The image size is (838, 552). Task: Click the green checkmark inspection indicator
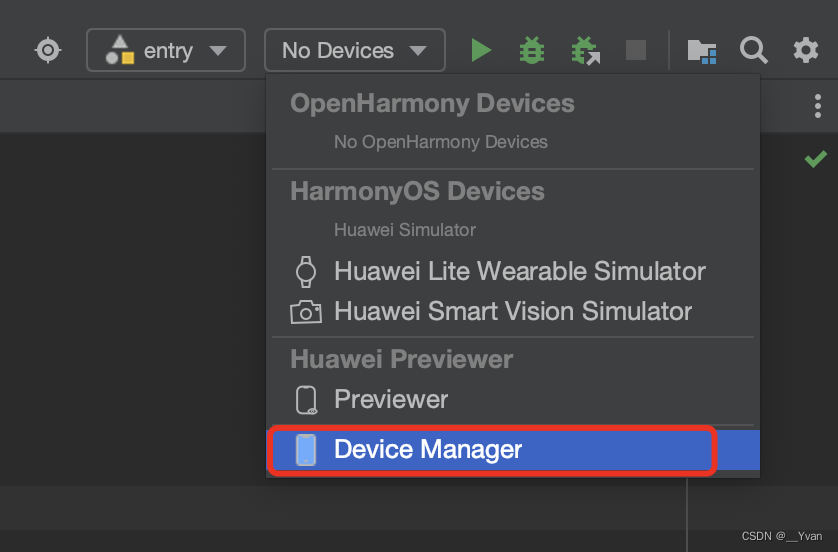click(x=816, y=159)
